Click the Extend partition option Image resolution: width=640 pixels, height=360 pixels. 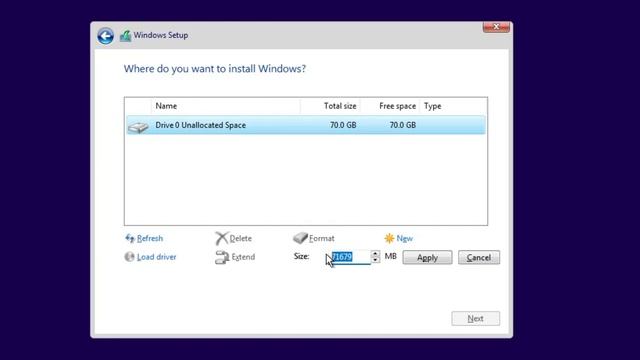pos(243,257)
